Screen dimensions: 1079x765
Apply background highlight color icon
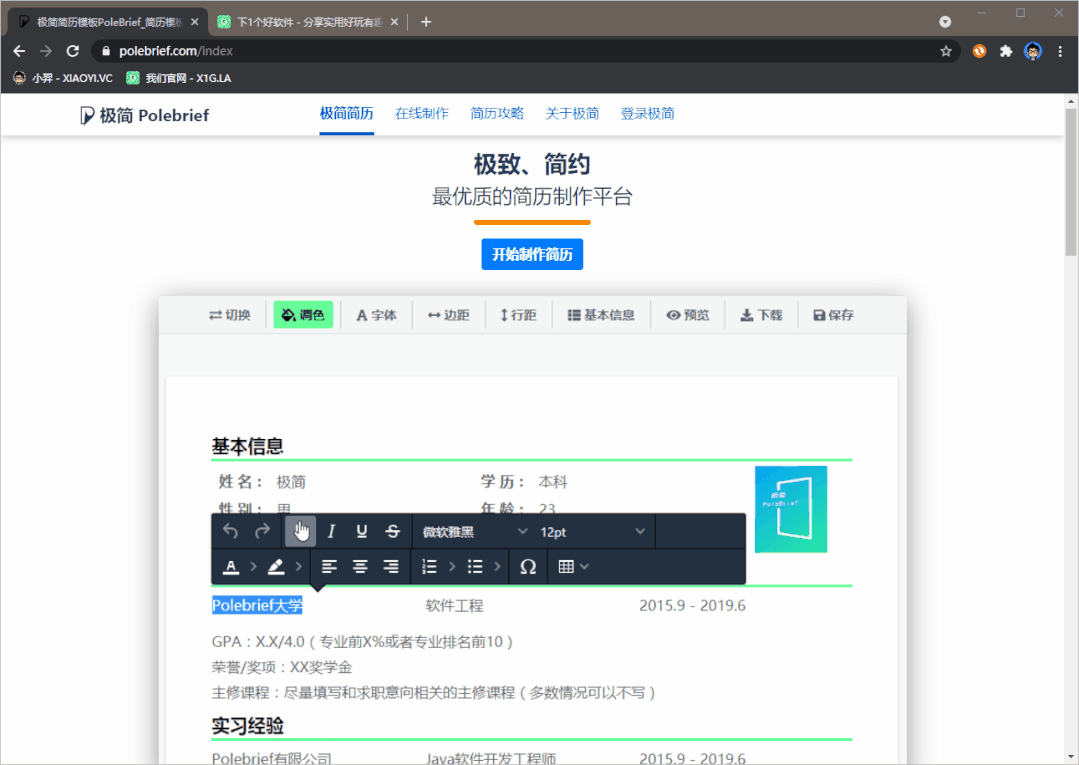[276, 567]
